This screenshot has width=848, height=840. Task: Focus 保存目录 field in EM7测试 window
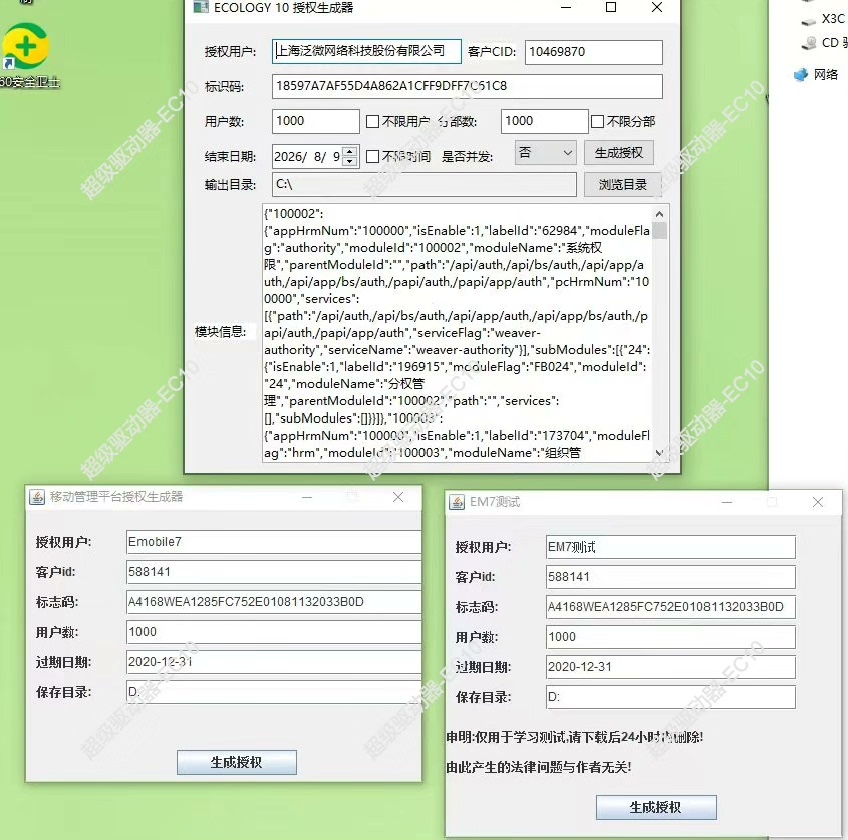pyautogui.click(x=671, y=697)
